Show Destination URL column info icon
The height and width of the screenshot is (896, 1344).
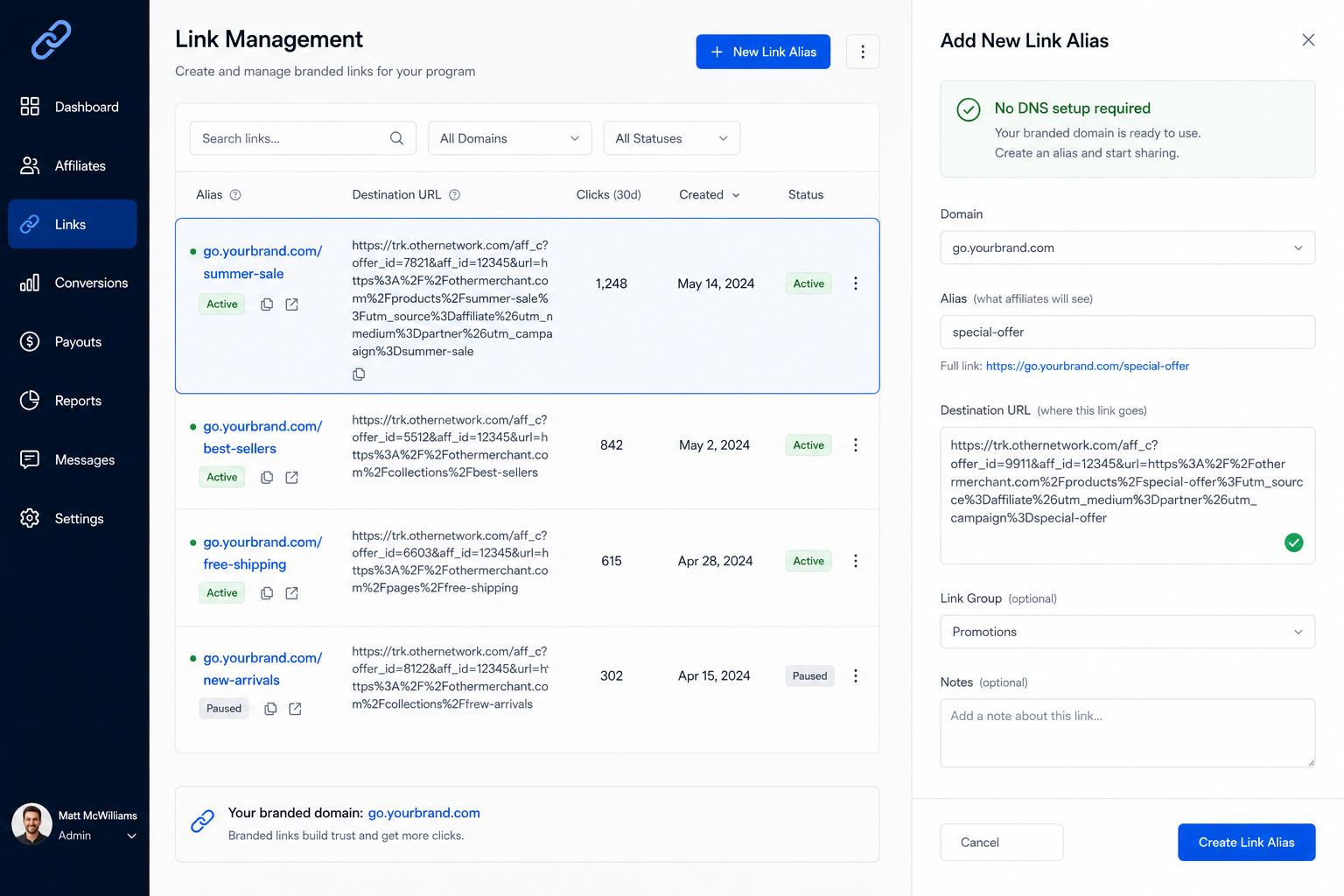click(x=455, y=195)
